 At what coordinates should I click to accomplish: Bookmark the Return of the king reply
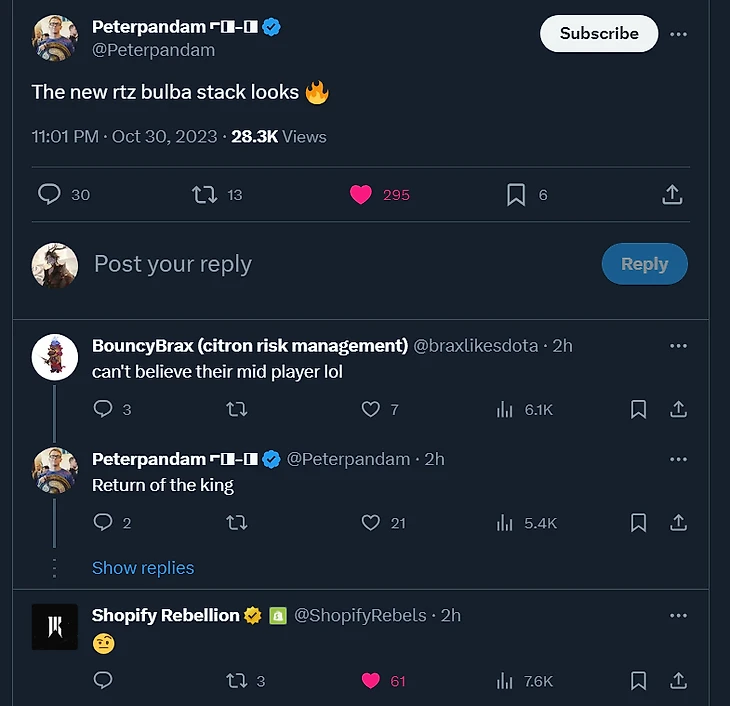(638, 523)
